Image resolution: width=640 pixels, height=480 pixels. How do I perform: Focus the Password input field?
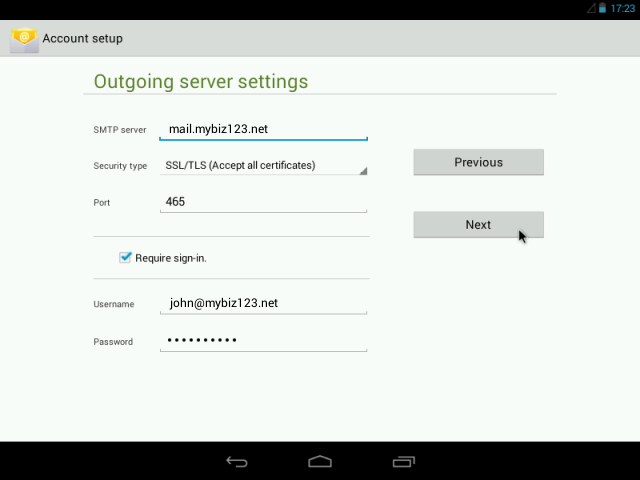[264, 341]
